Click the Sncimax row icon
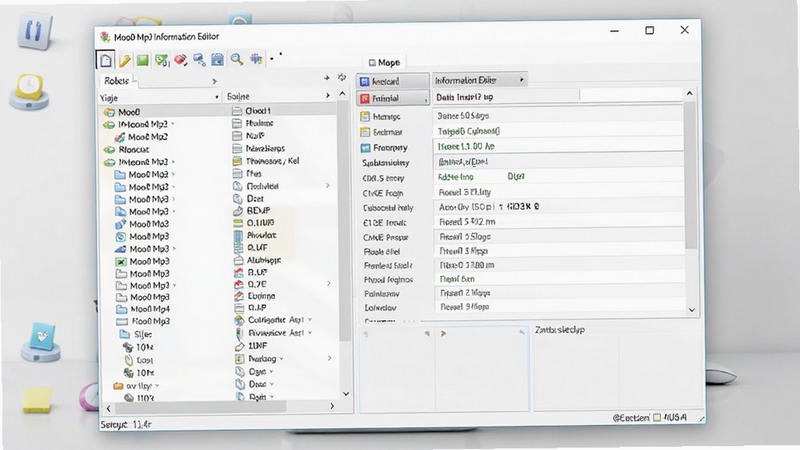Image resolution: width=800 pixels, height=450 pixels. click(x=365, y=132)
